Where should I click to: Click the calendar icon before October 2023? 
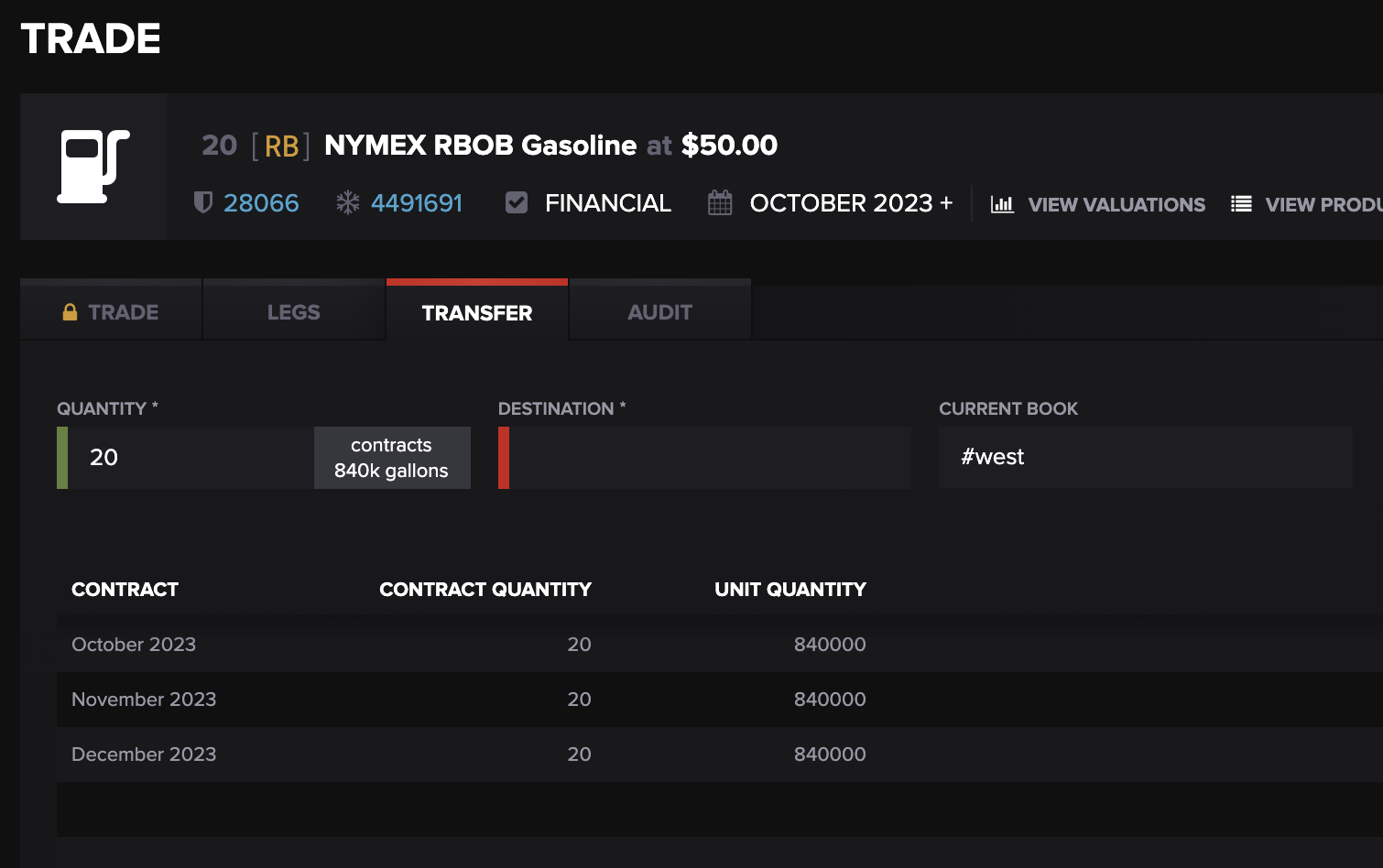[720, 203]
